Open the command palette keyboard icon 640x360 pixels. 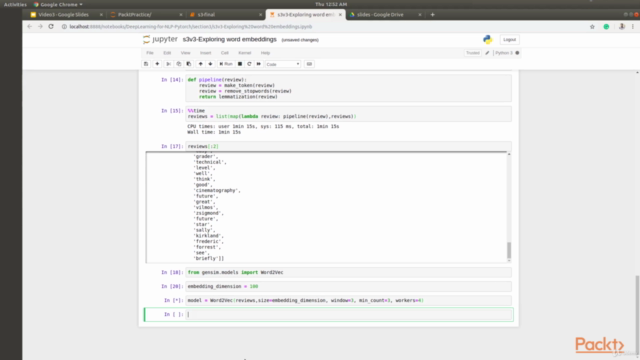[x=309, y=64]
